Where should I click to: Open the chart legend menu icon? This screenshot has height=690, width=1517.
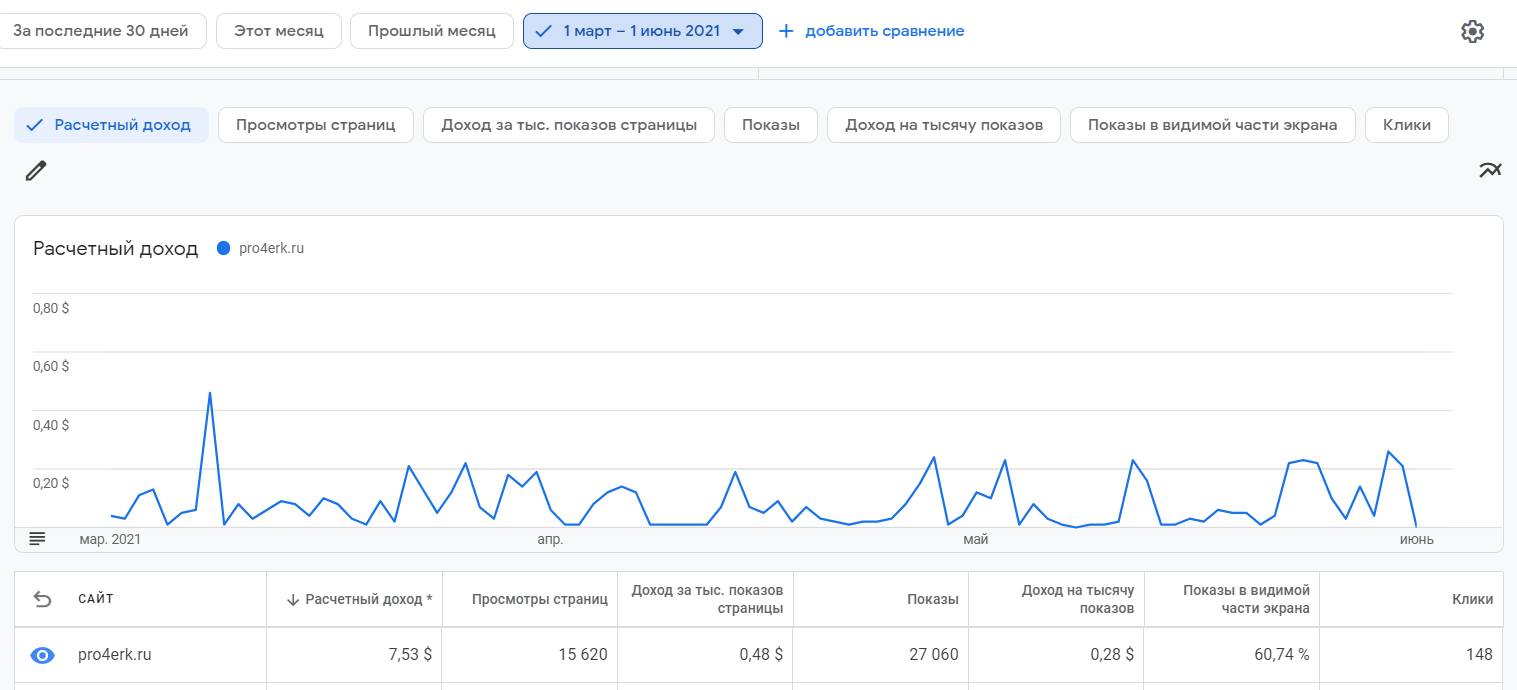click(37, 538)
